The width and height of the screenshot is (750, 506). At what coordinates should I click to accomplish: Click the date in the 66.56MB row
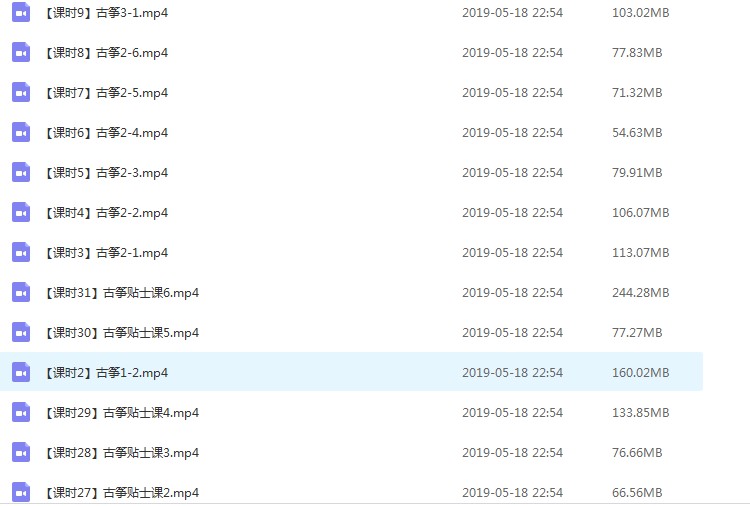(512, 493)
